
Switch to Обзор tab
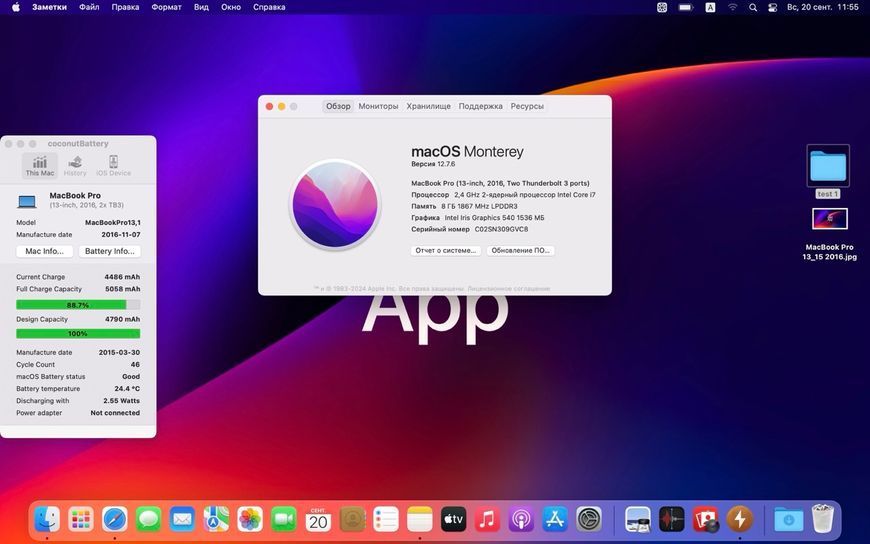pyautogui.click(x=338, y=106)
